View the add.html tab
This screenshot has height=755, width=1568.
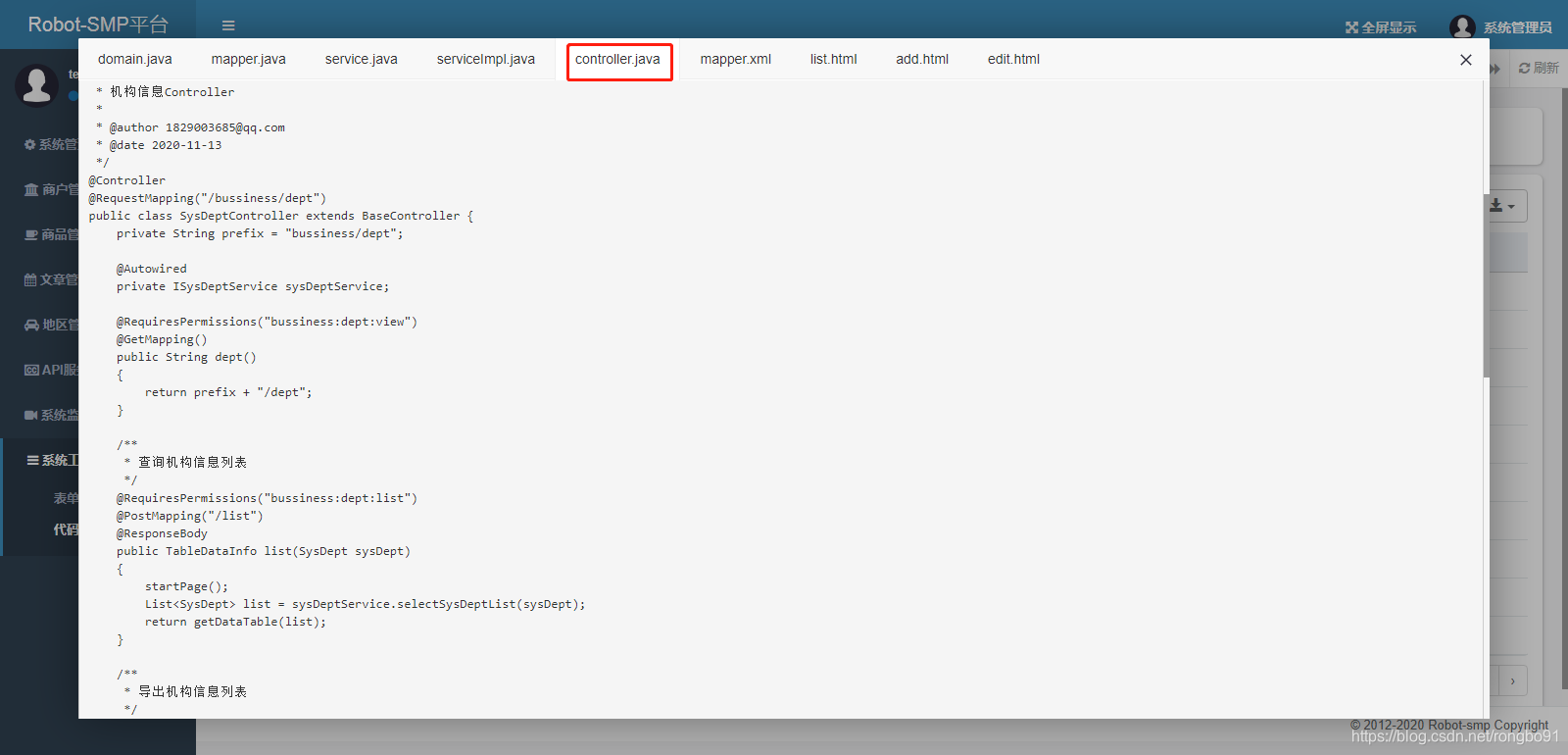click(921, 59)
